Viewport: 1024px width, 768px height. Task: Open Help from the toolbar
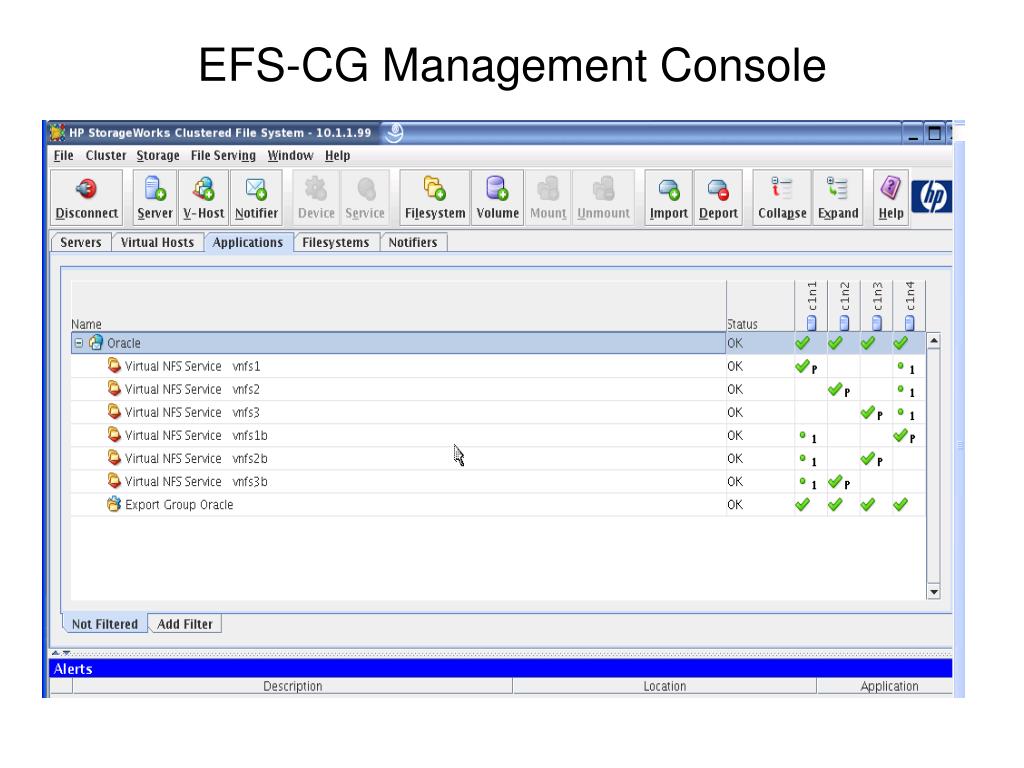891,198
